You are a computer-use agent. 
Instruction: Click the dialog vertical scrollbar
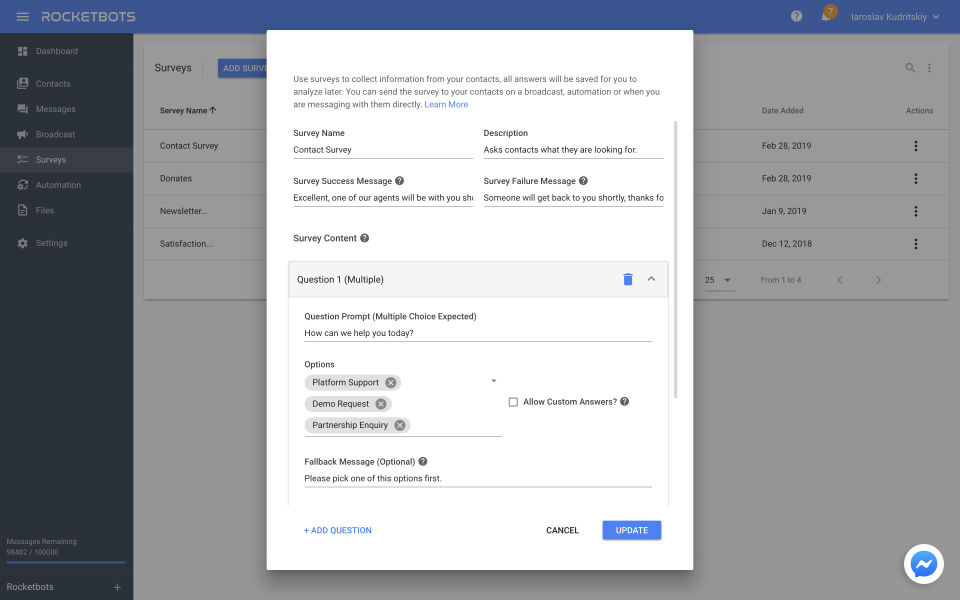click(x=676, y=260)
